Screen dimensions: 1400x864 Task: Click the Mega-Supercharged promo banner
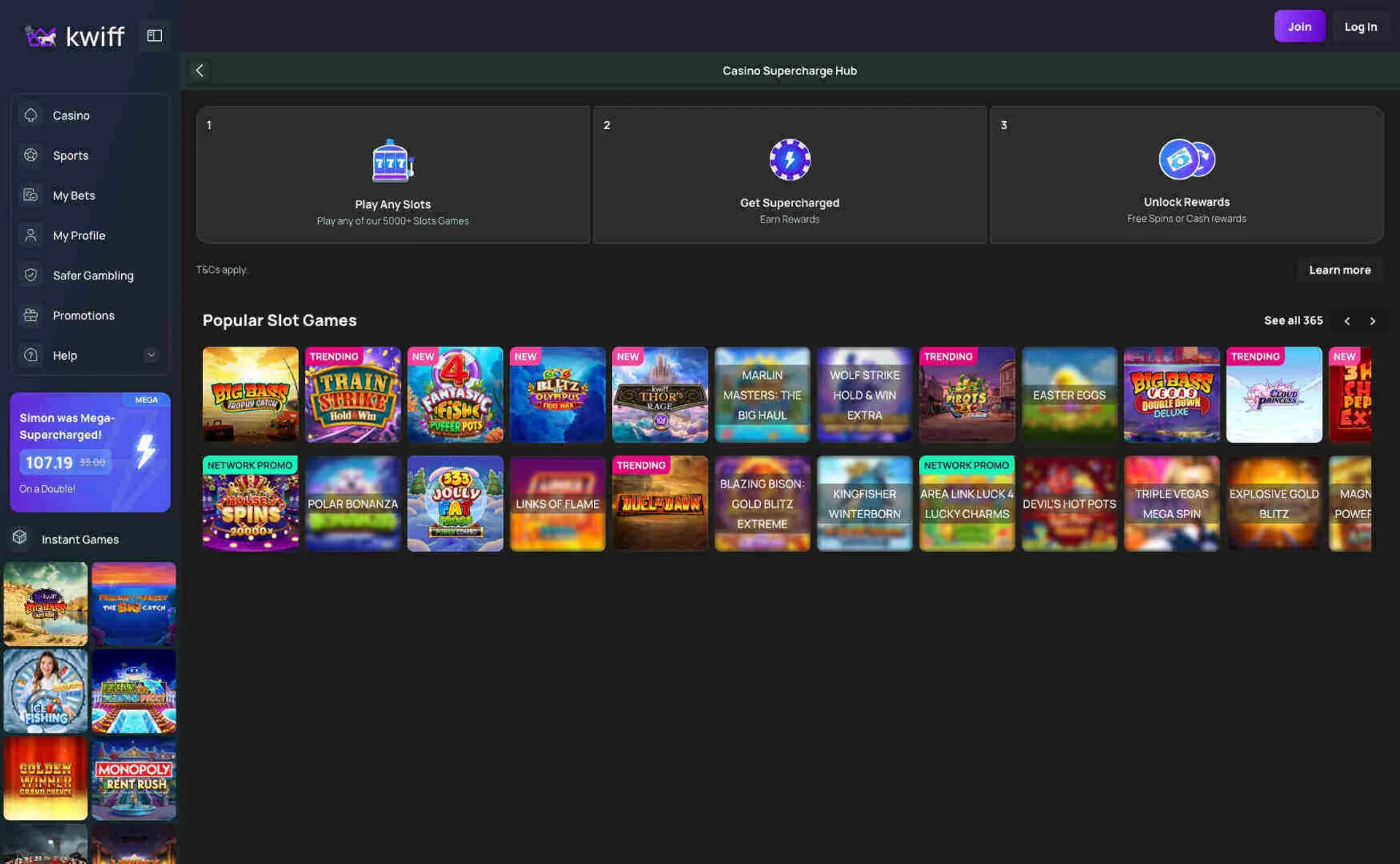(x=90, y=452)
